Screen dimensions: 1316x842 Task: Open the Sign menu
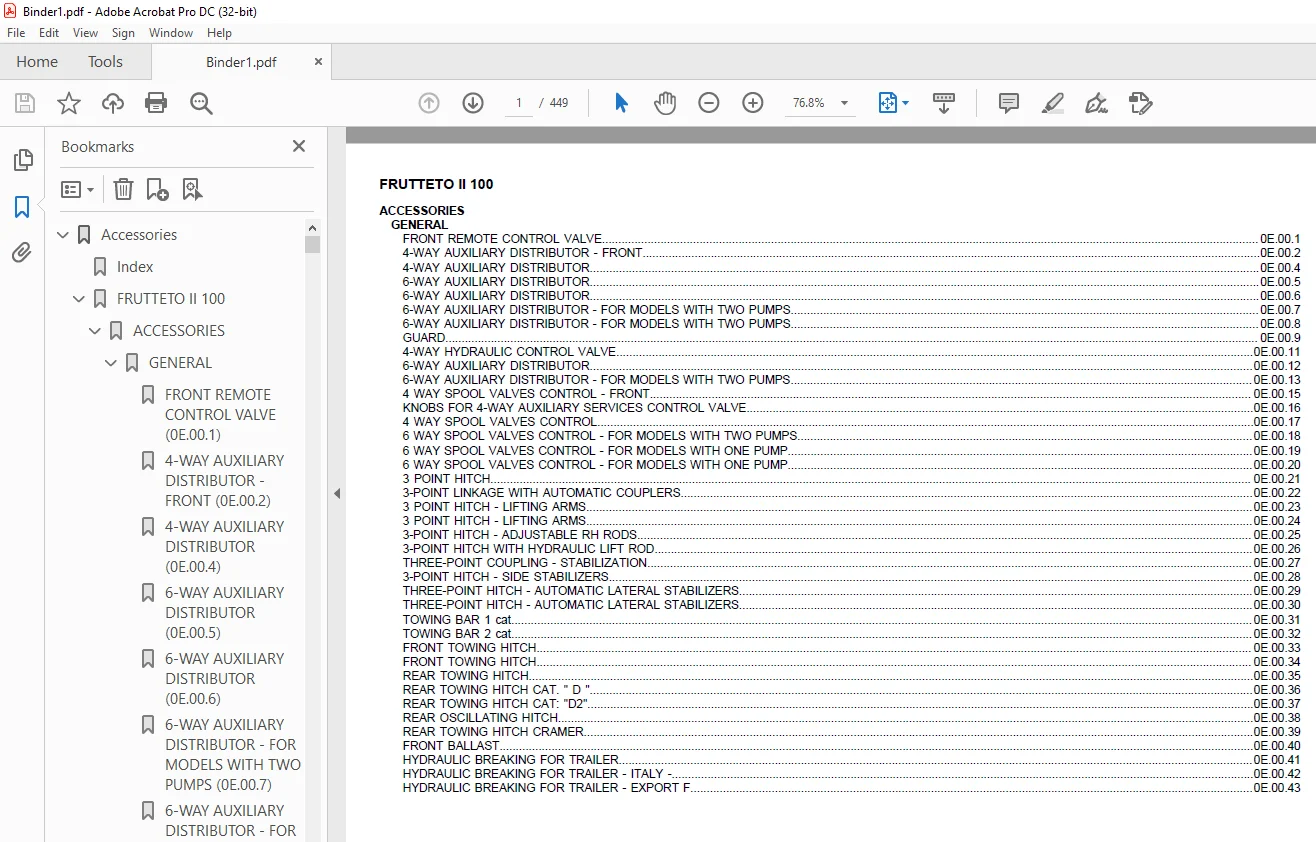pos(123,33)
